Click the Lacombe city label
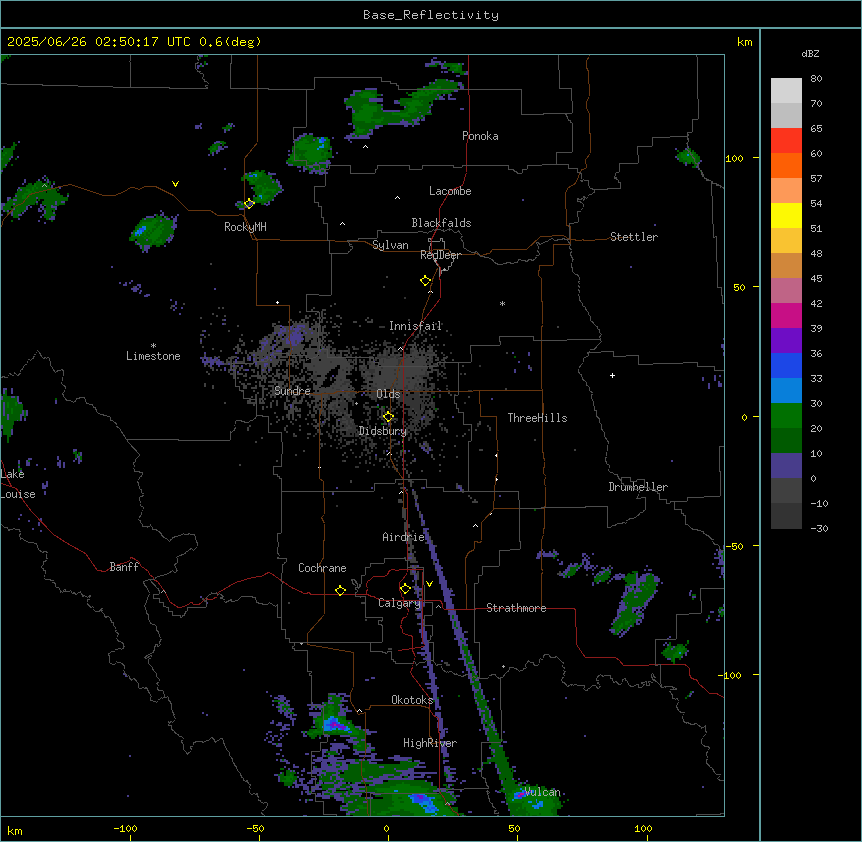 [x=450, y=191]
